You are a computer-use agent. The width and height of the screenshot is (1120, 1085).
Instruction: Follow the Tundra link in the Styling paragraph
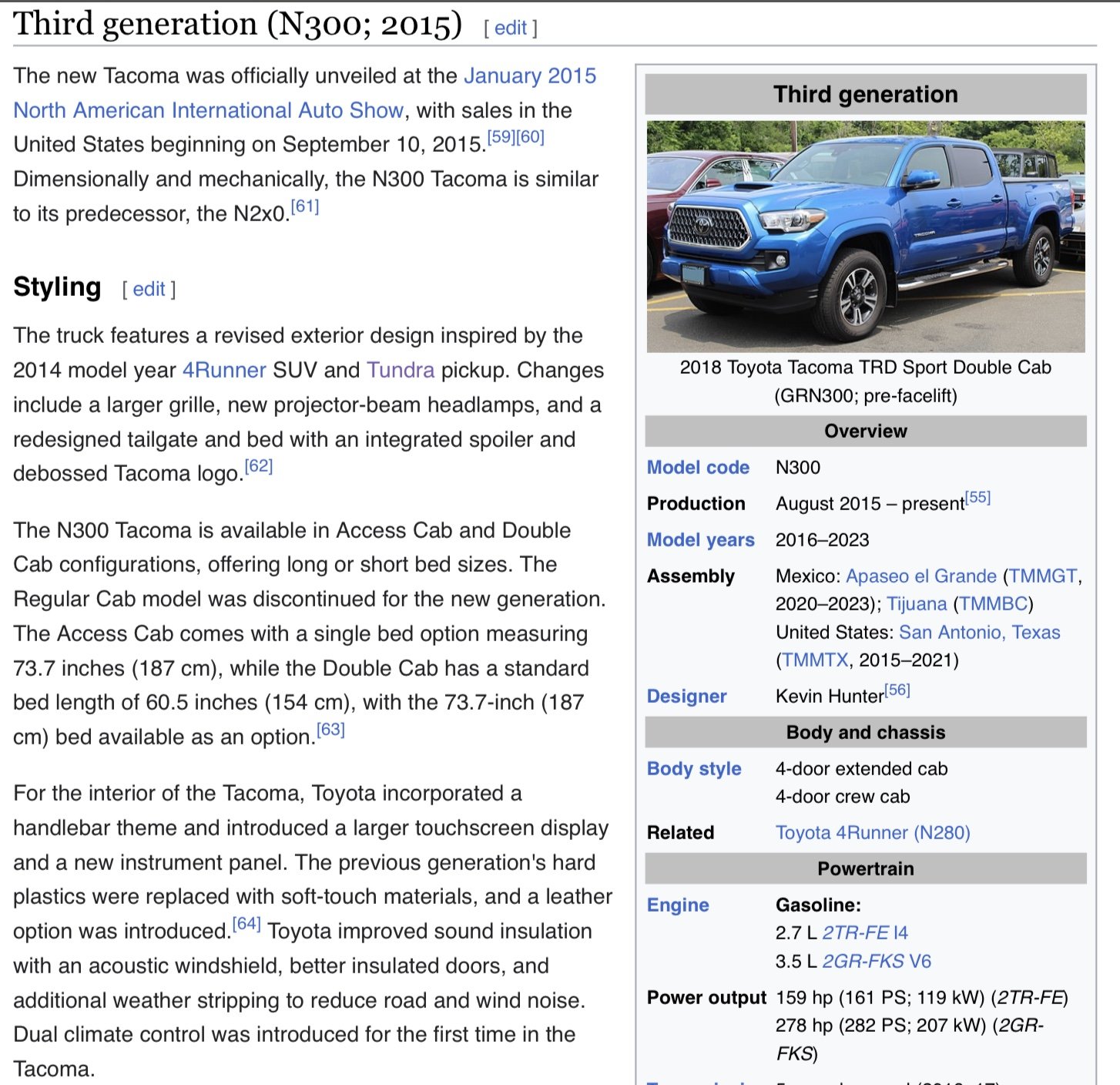(401, 370)
